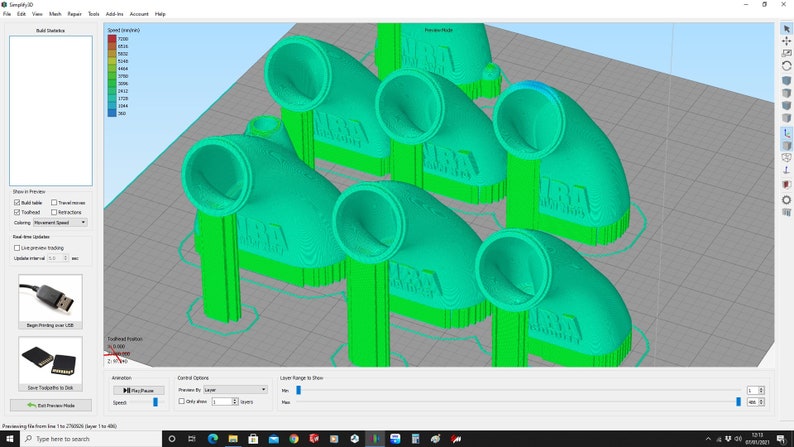Click the USB cable thumbnail image
This screenshot has height=447, width=794.
(x=50, y=298)
